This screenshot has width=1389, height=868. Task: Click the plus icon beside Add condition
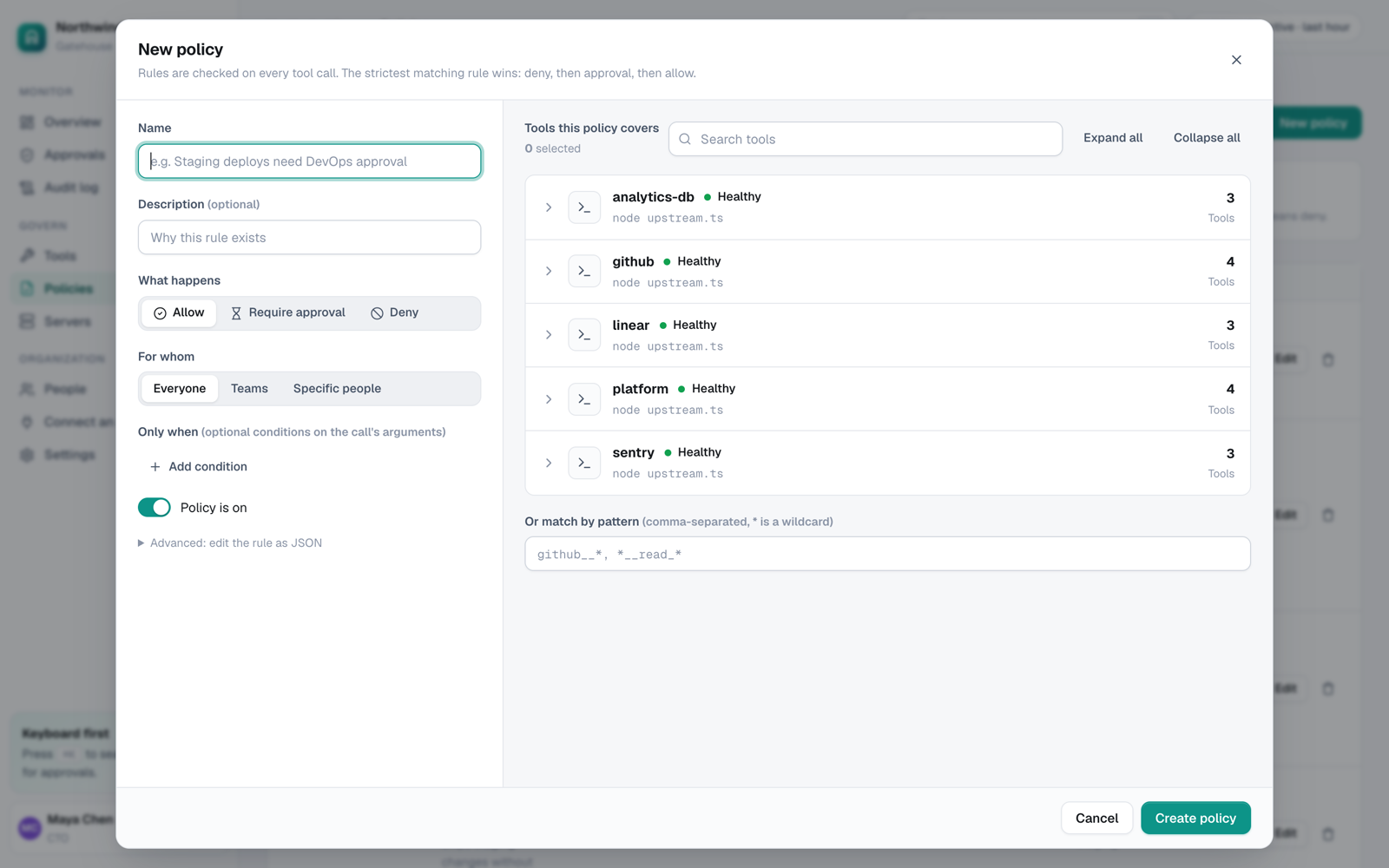(155, 467)
